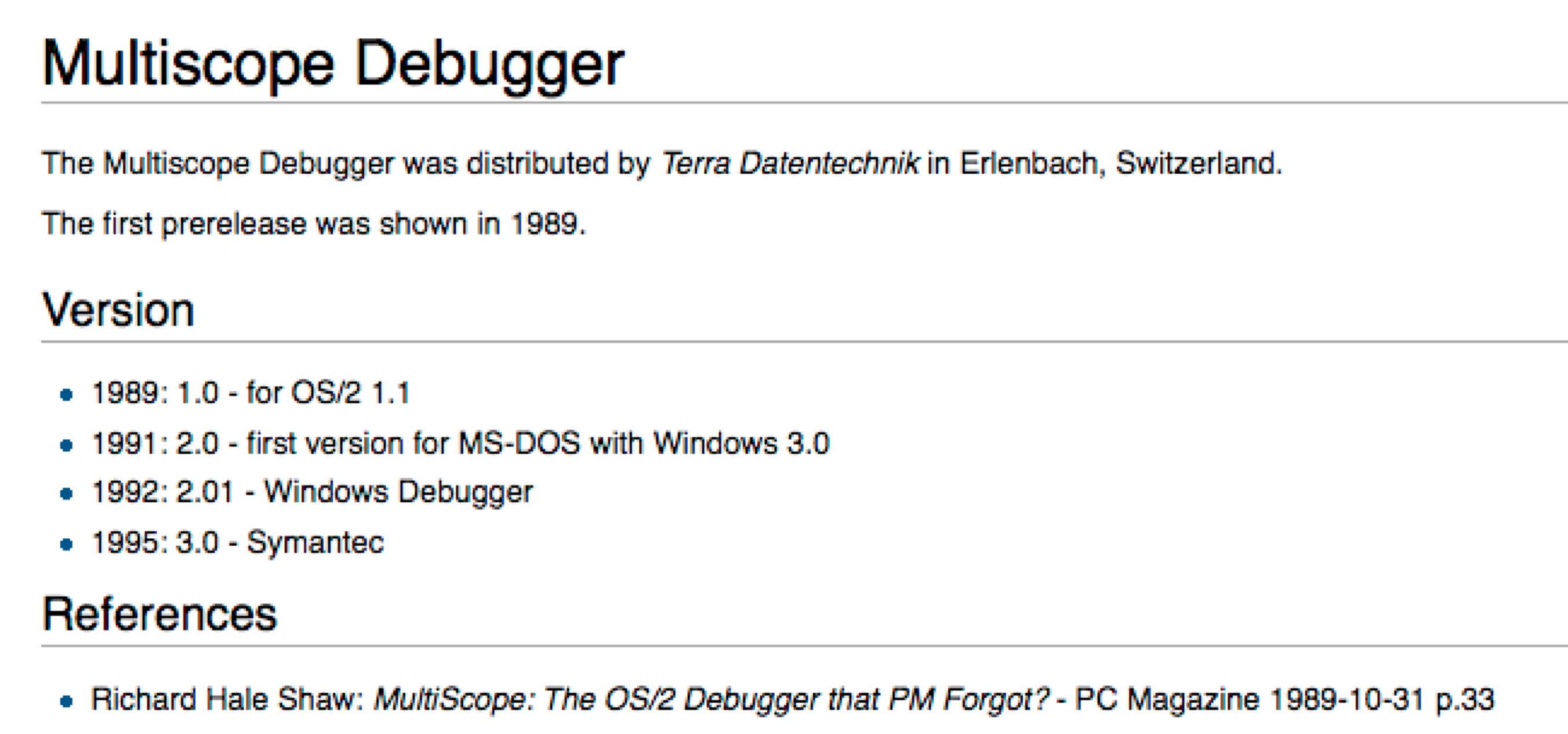Click the first prerelease sentence
1568x734 pixels.
tap(313, 224)
